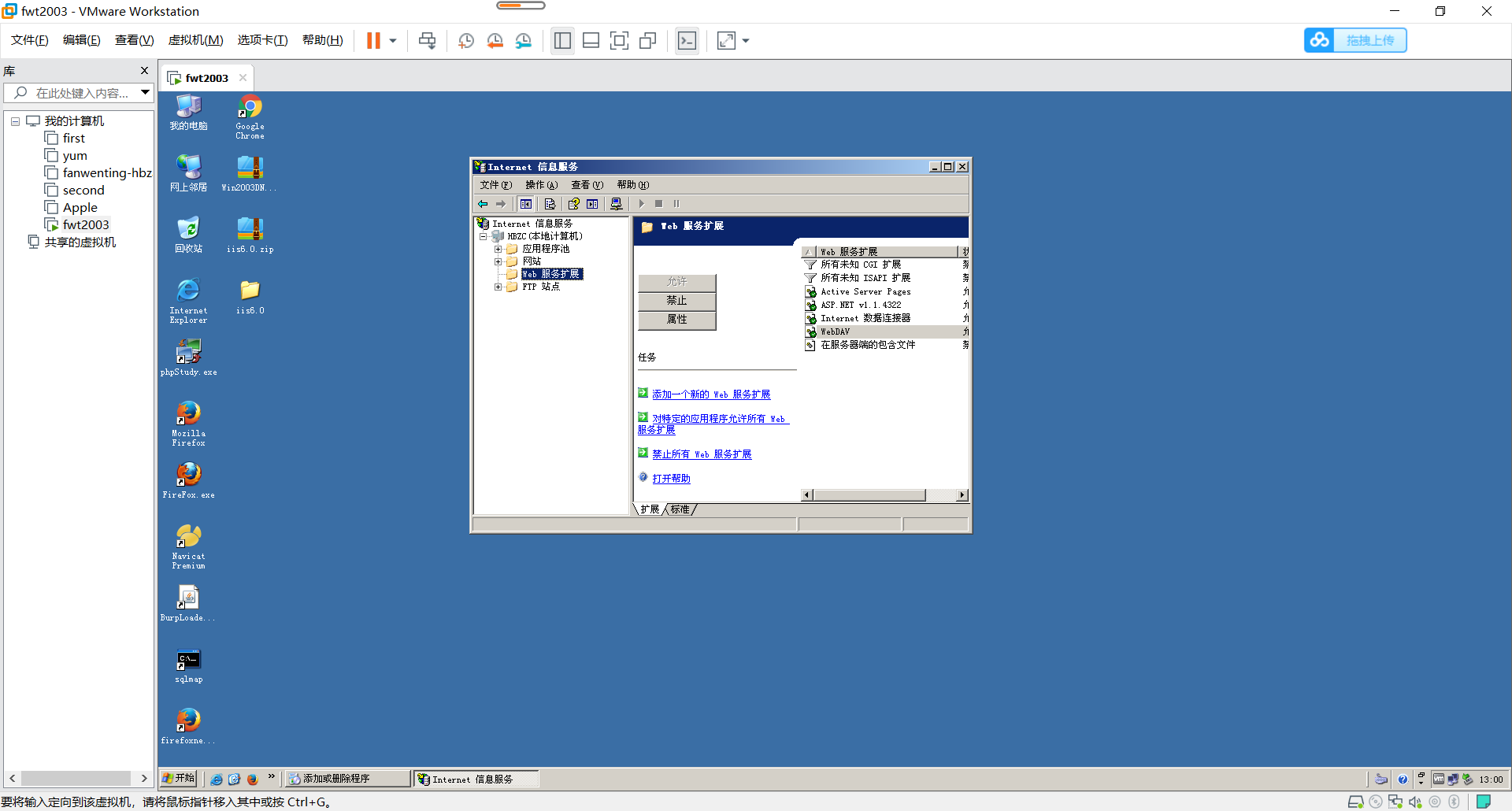Pause the virtual machine with the orange pause icon

tap(373, 41)
